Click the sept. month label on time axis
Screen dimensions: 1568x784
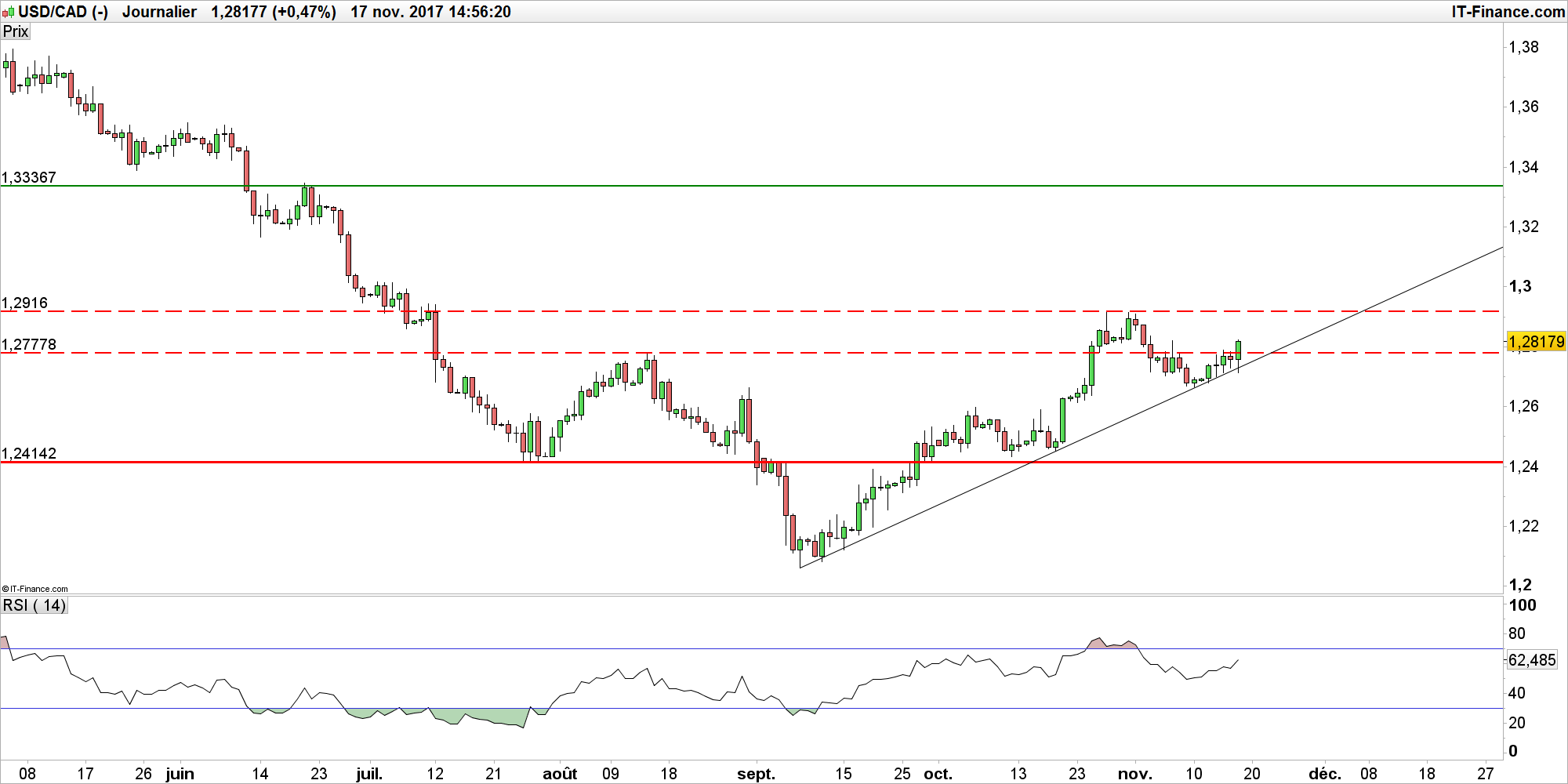pyautogui.click(x=756, y=774)
